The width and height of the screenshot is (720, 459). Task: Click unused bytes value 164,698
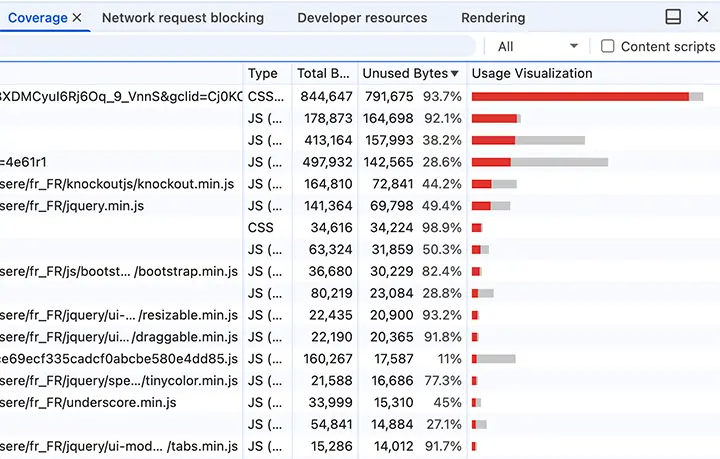[388, 118]
